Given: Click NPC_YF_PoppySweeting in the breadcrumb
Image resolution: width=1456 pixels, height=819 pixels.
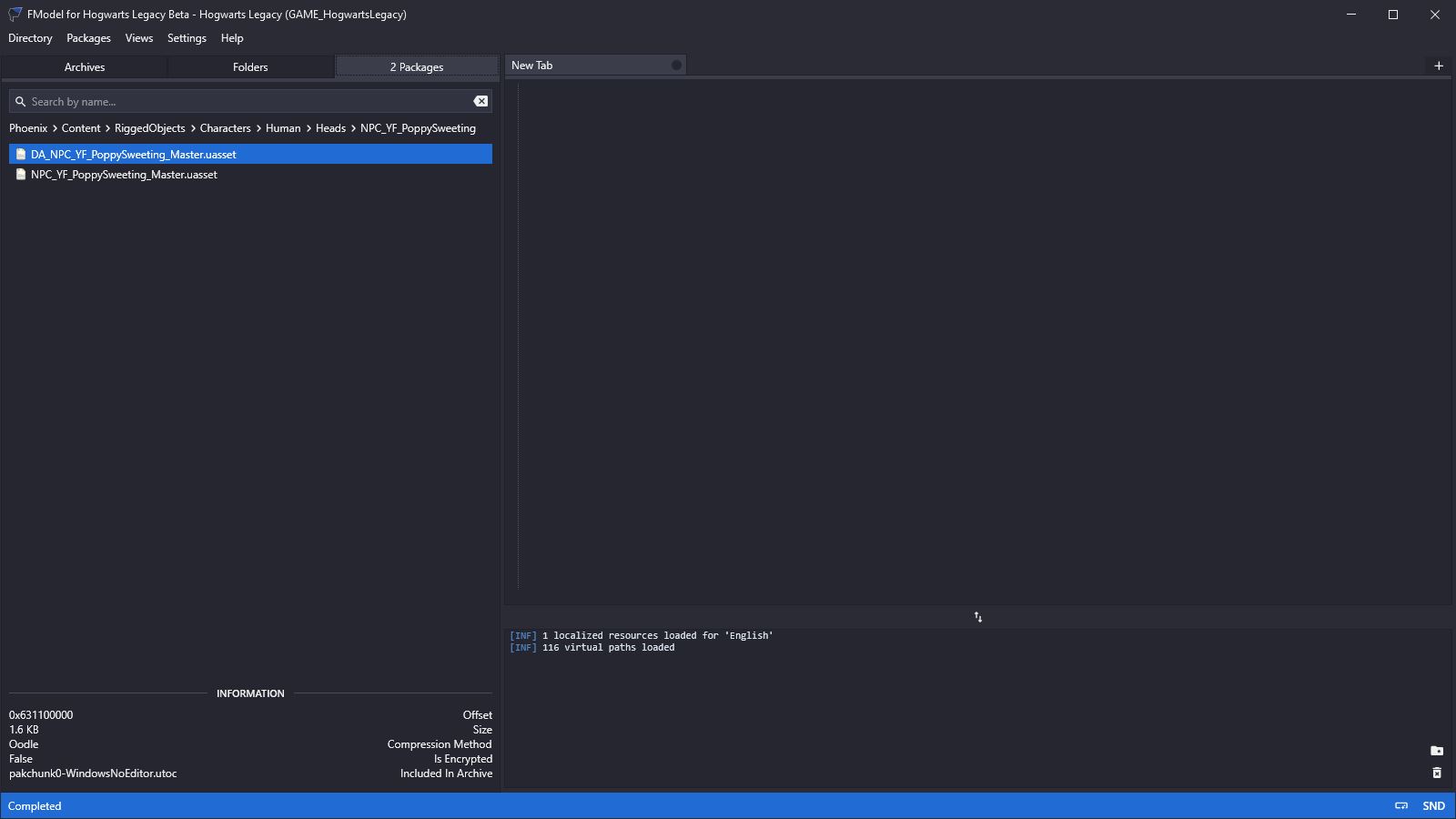Looking at the screenshot, I should click(x=418, y=128).
